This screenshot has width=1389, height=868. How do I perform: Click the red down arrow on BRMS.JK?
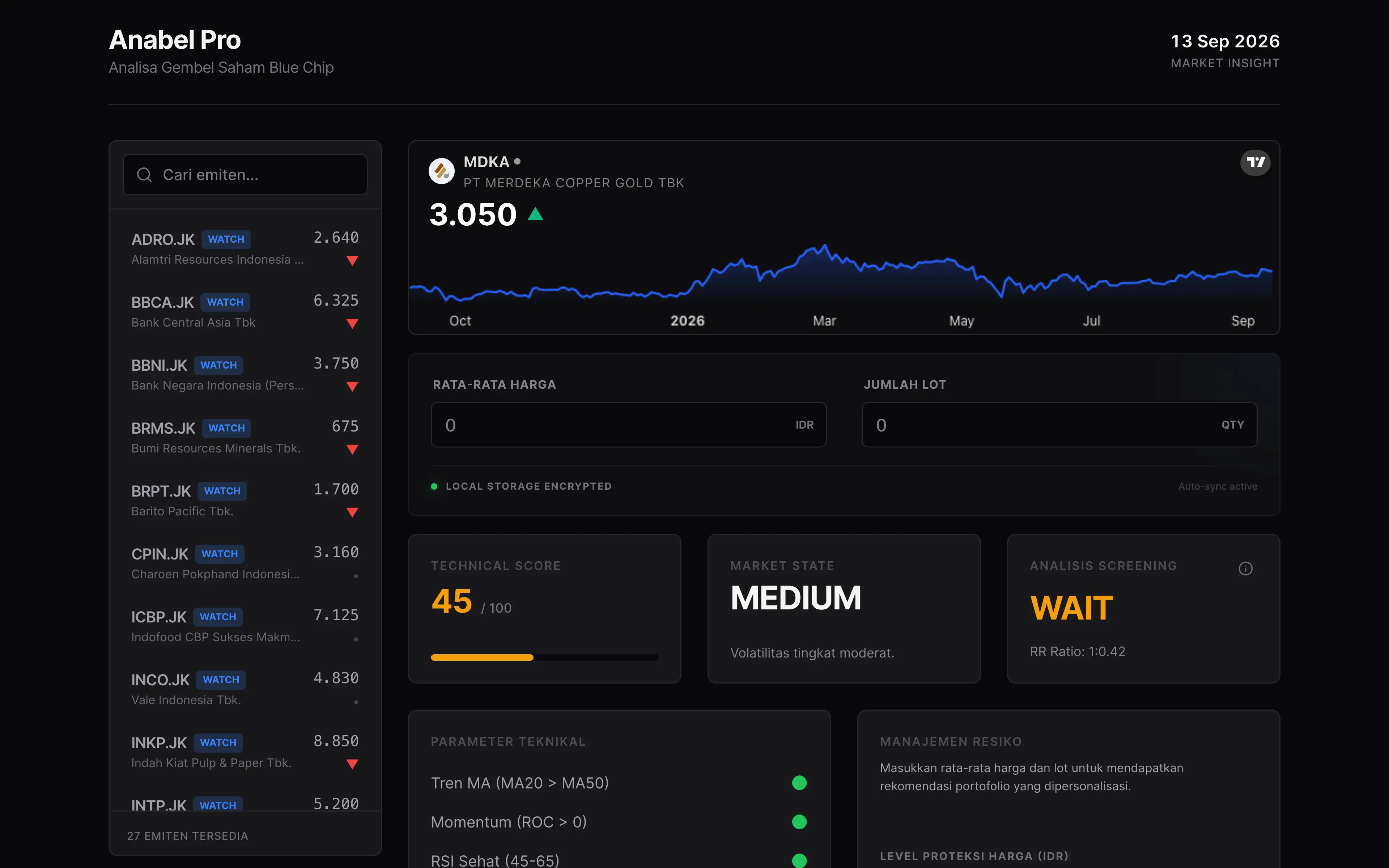click(x=352, y=450)
